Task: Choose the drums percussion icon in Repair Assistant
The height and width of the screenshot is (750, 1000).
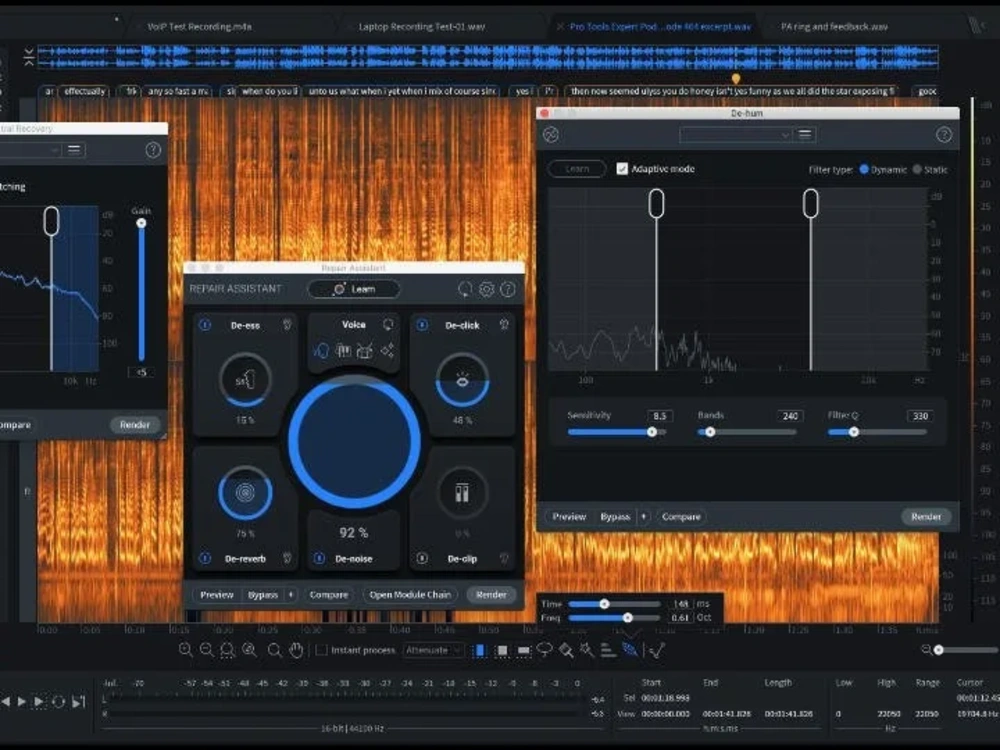Action: 365,350
